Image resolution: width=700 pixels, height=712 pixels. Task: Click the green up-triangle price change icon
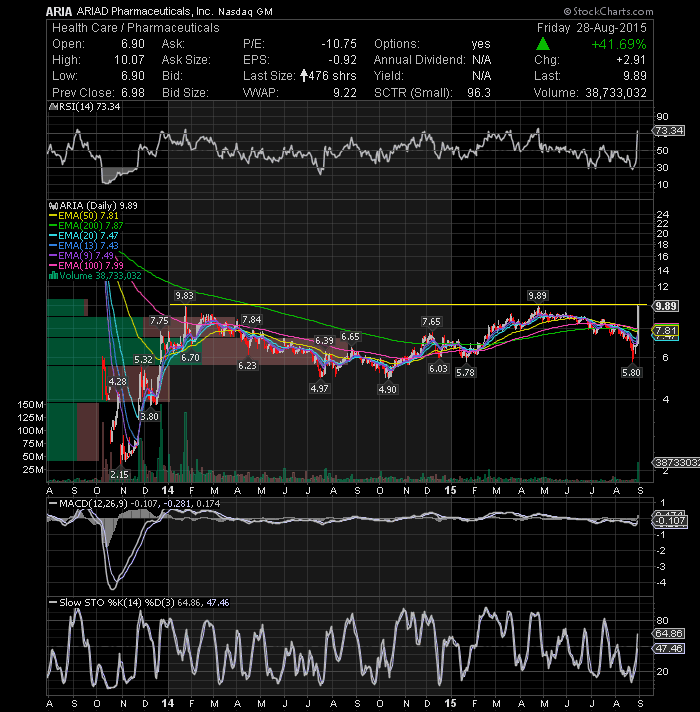pos(542,44)
